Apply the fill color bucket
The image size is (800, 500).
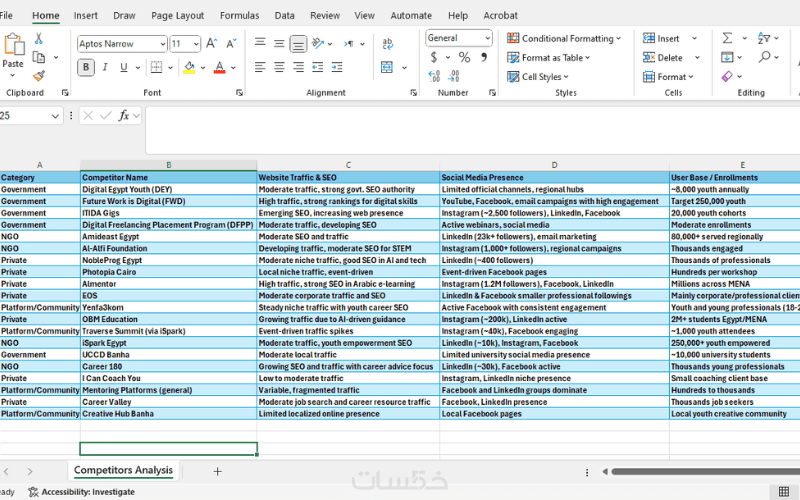[189, 67]
